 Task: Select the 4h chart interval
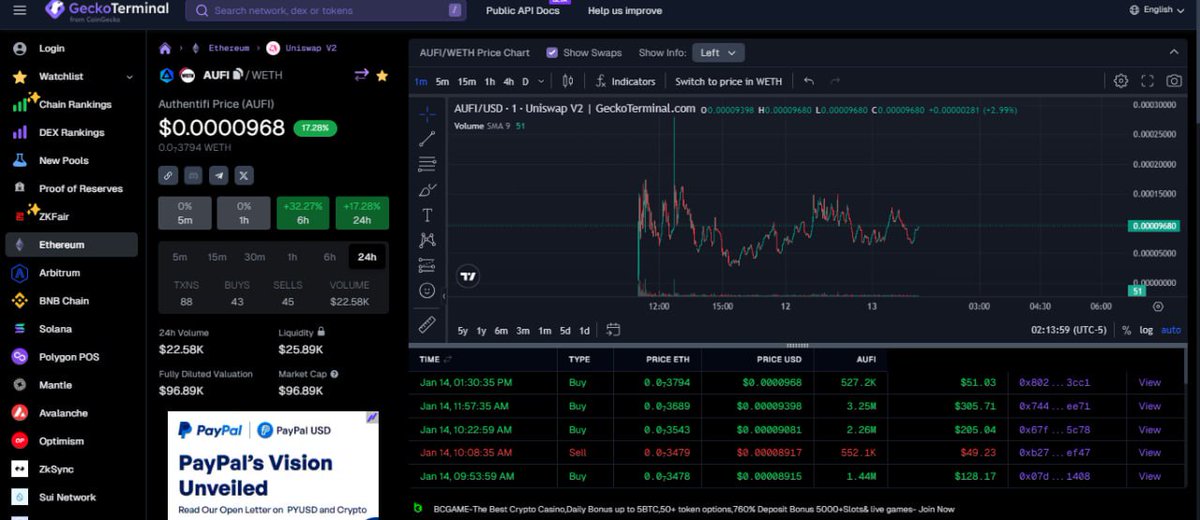[509, 81]
